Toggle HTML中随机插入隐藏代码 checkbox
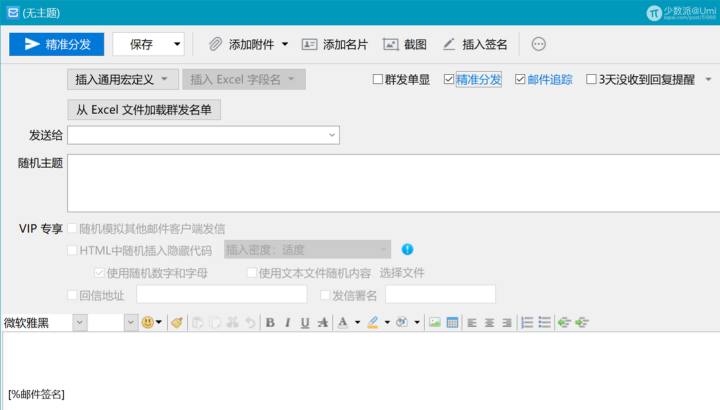This screenshot has width=720, height=410. (72, 250)
